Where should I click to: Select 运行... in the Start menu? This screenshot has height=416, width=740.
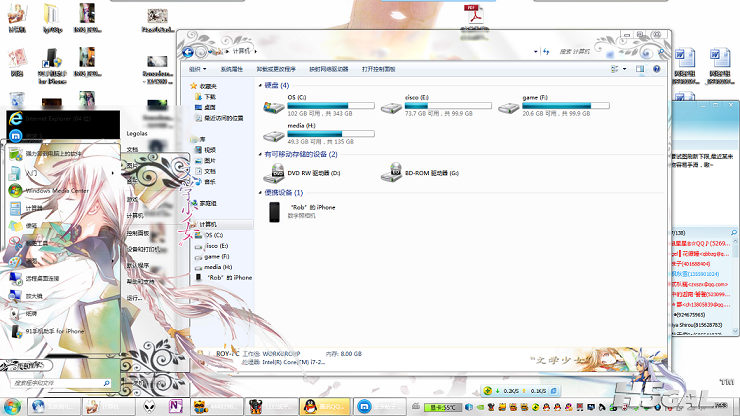134,298
